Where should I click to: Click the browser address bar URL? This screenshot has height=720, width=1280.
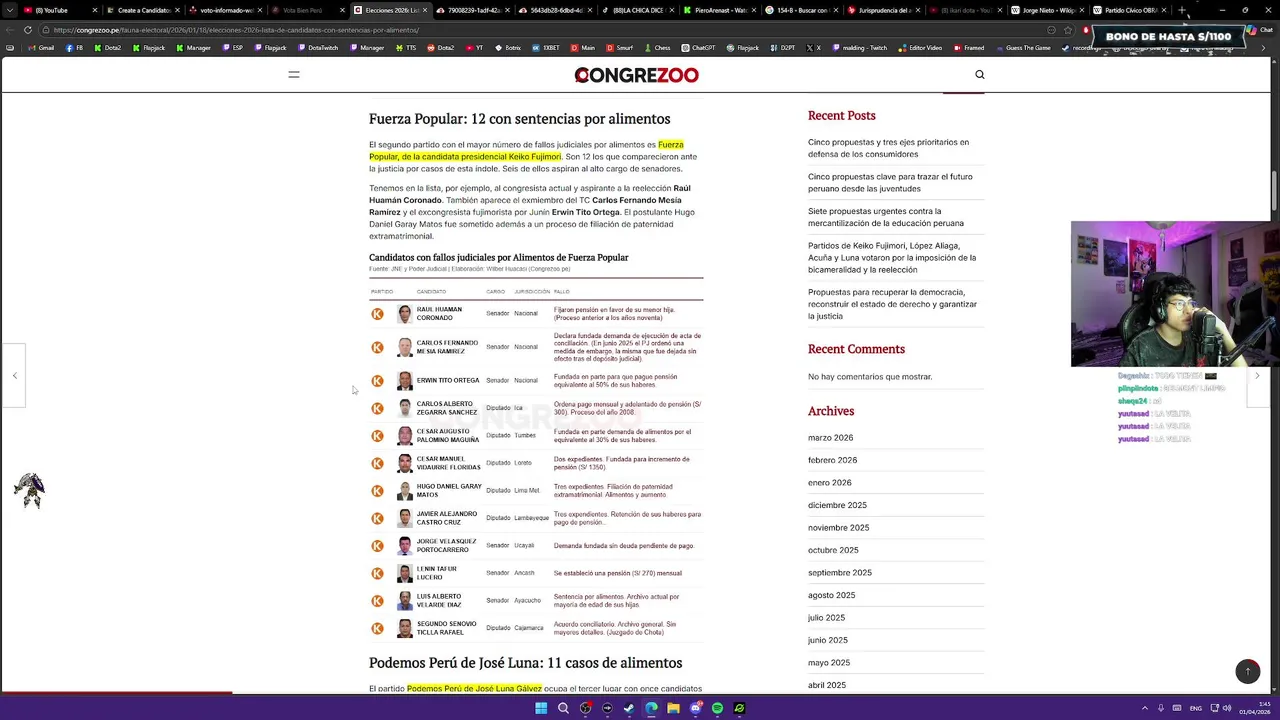(236, 30)
